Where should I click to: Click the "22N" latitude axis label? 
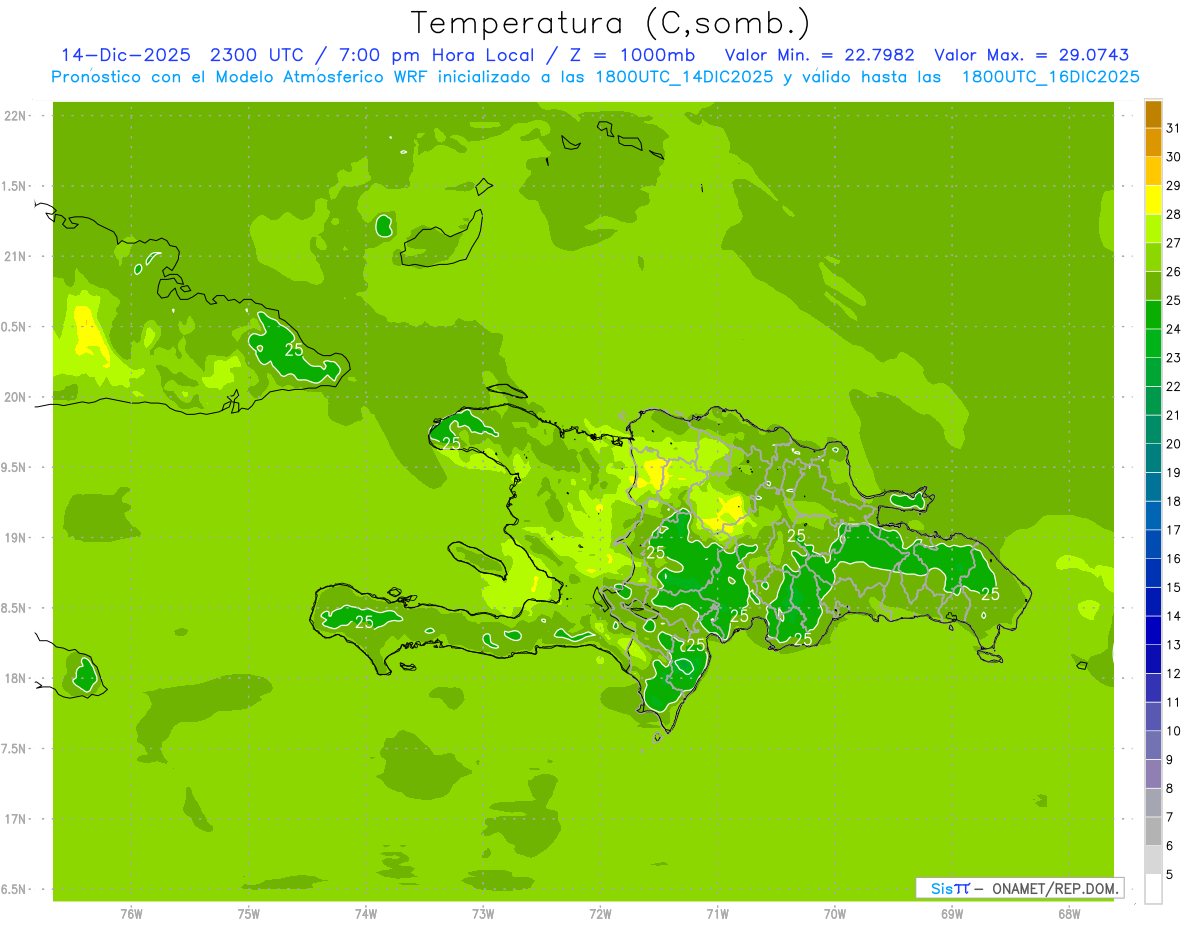pos(15,116)
